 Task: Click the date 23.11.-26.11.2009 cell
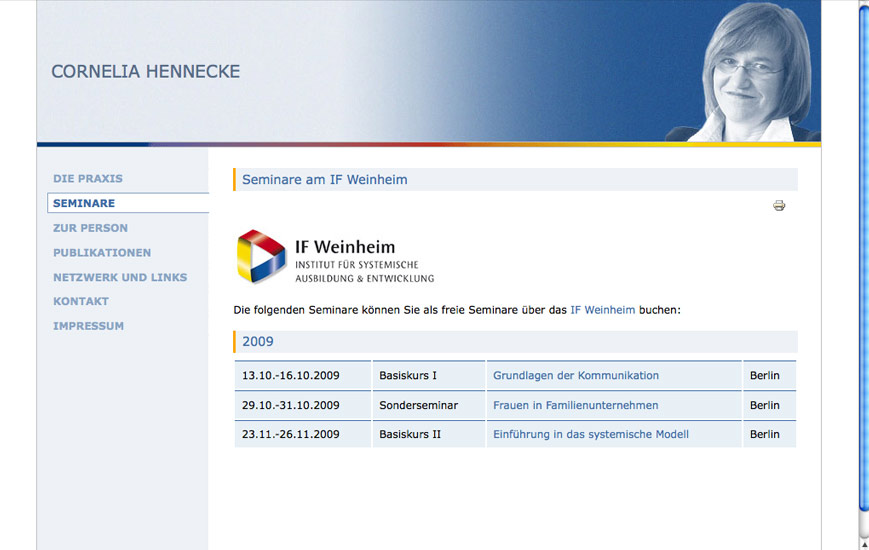pos(303,434)
